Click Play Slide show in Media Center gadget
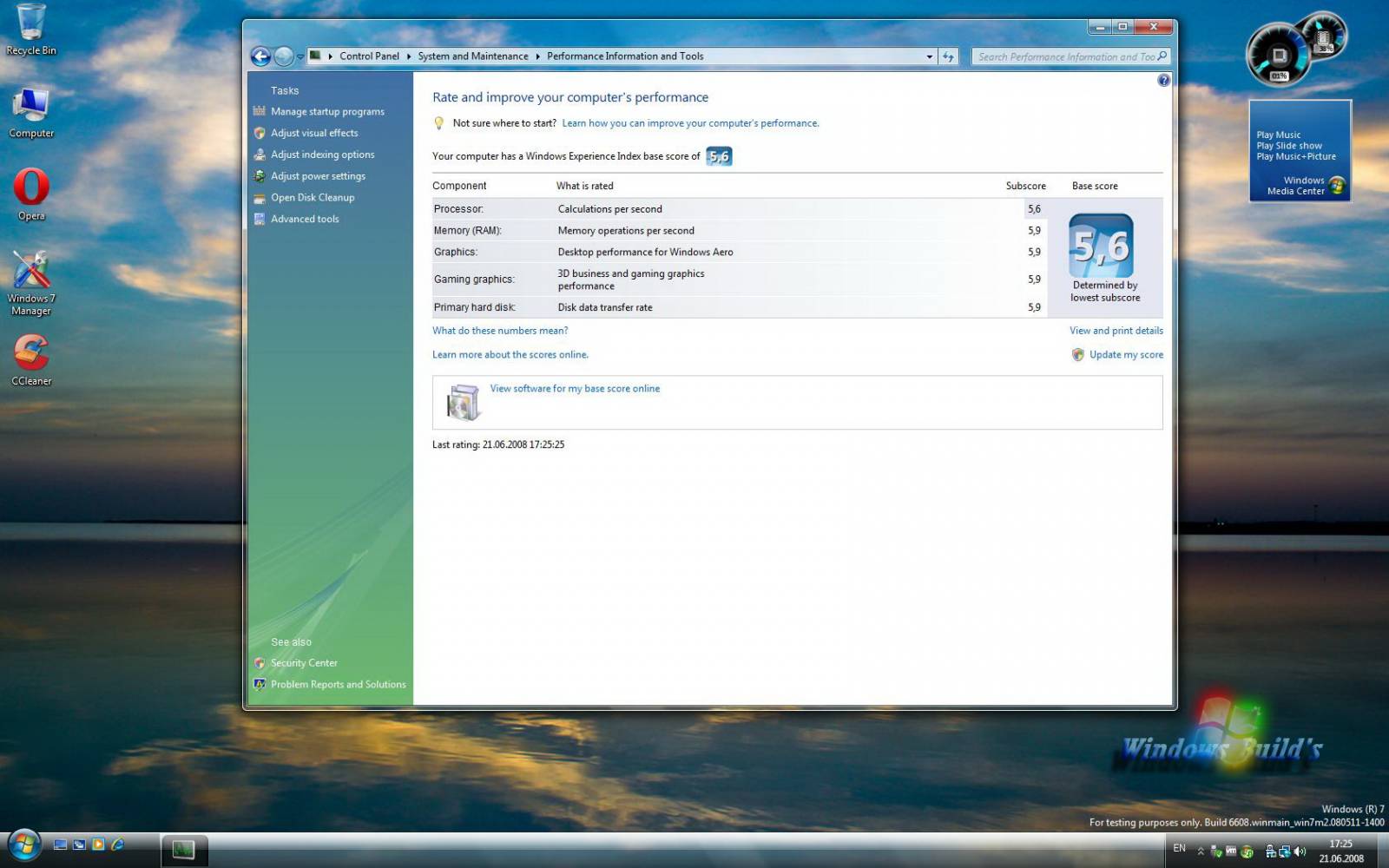 [x=1289, y=146]
